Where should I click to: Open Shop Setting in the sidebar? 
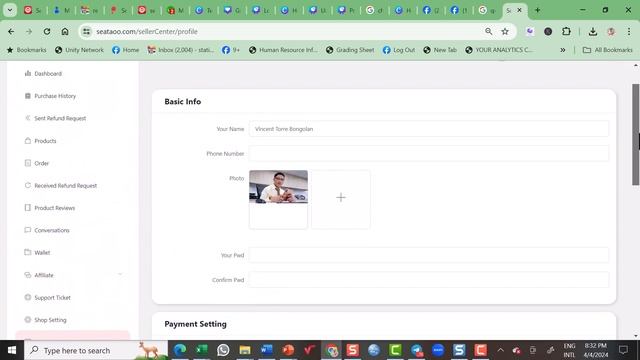(45, 320)
